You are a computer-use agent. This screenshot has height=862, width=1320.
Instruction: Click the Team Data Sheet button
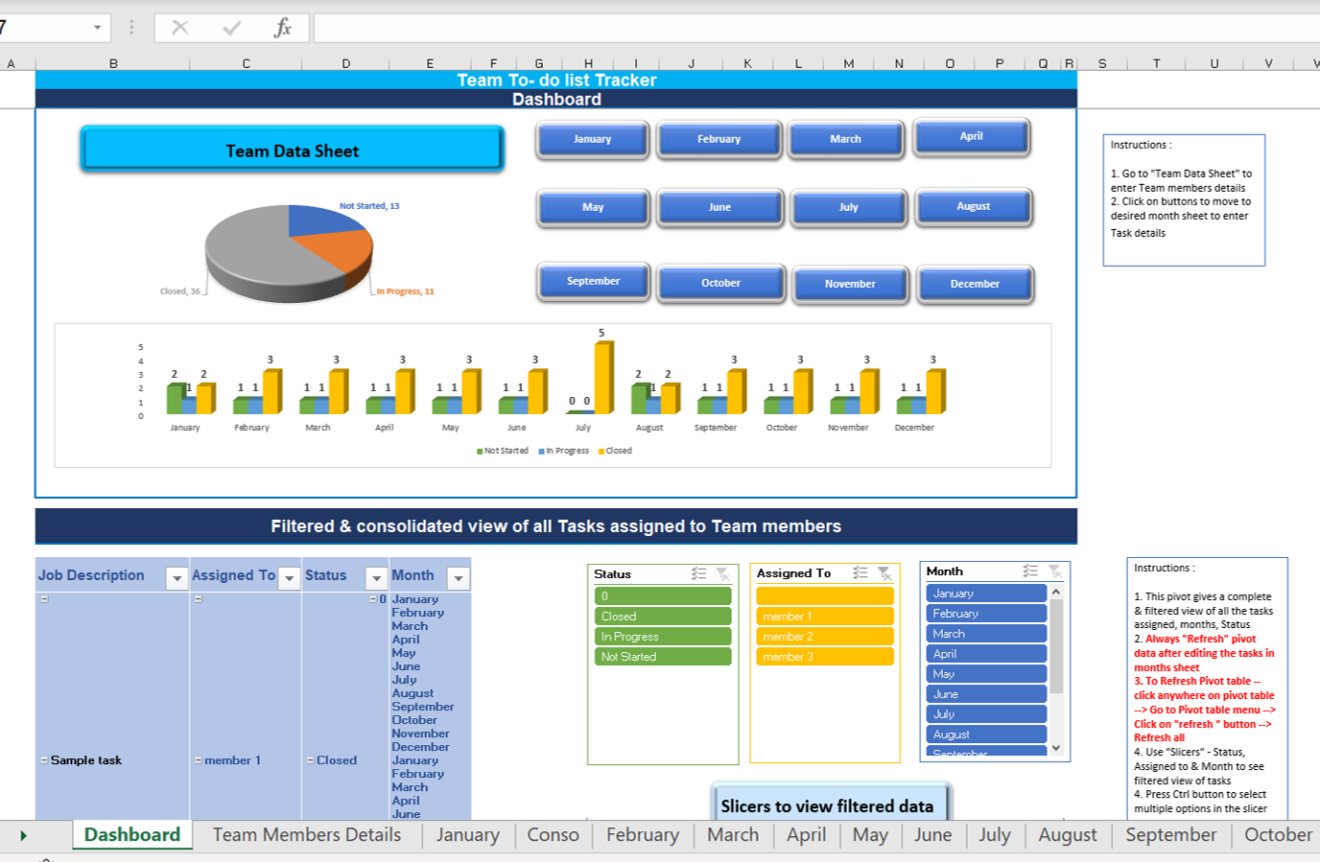[292, 150]
